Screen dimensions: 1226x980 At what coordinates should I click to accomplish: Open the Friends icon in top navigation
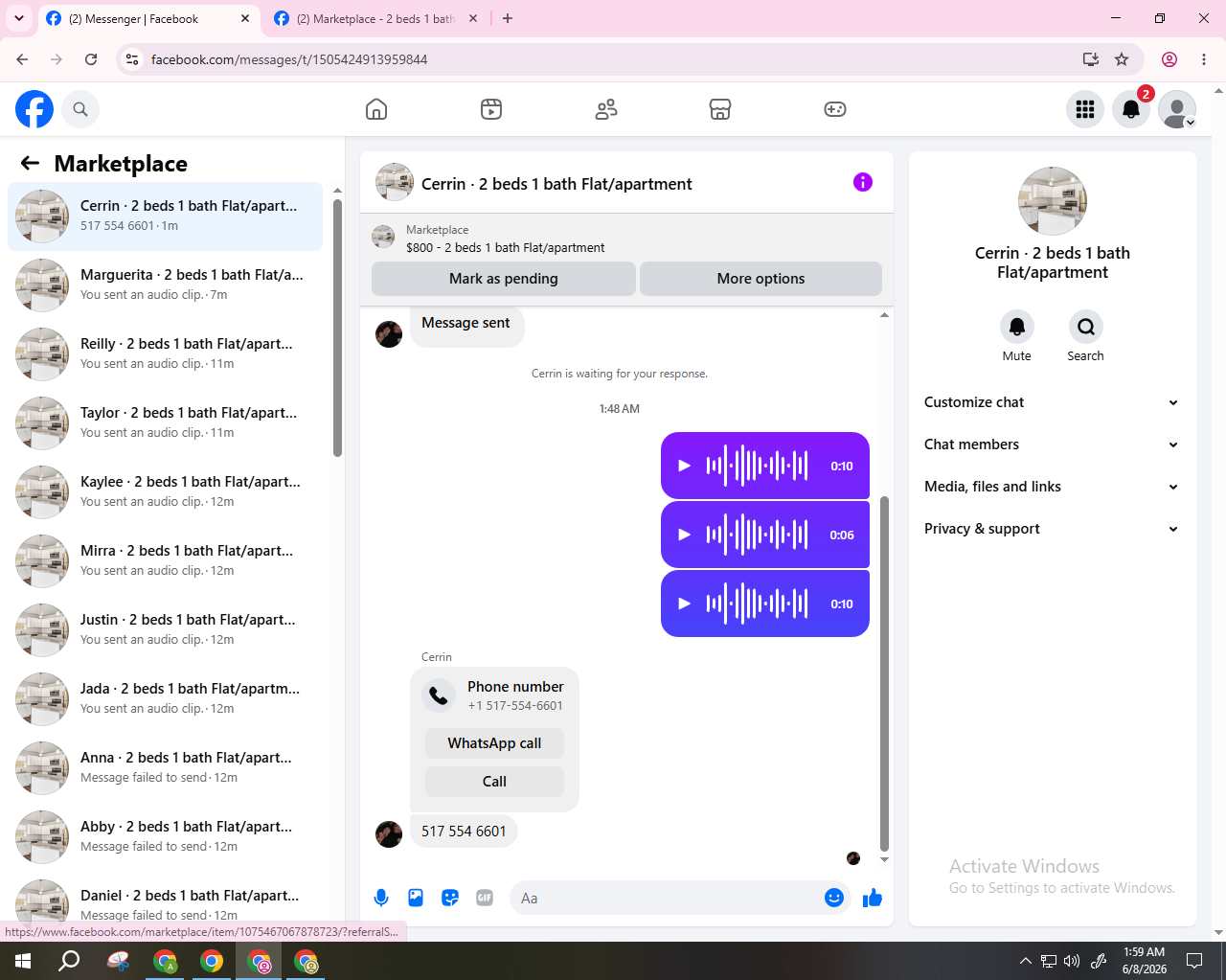[606, 109]
